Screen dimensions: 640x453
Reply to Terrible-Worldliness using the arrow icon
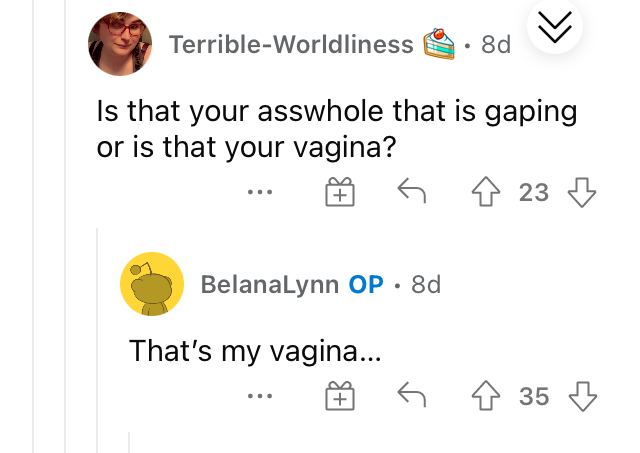click(412, 190)
